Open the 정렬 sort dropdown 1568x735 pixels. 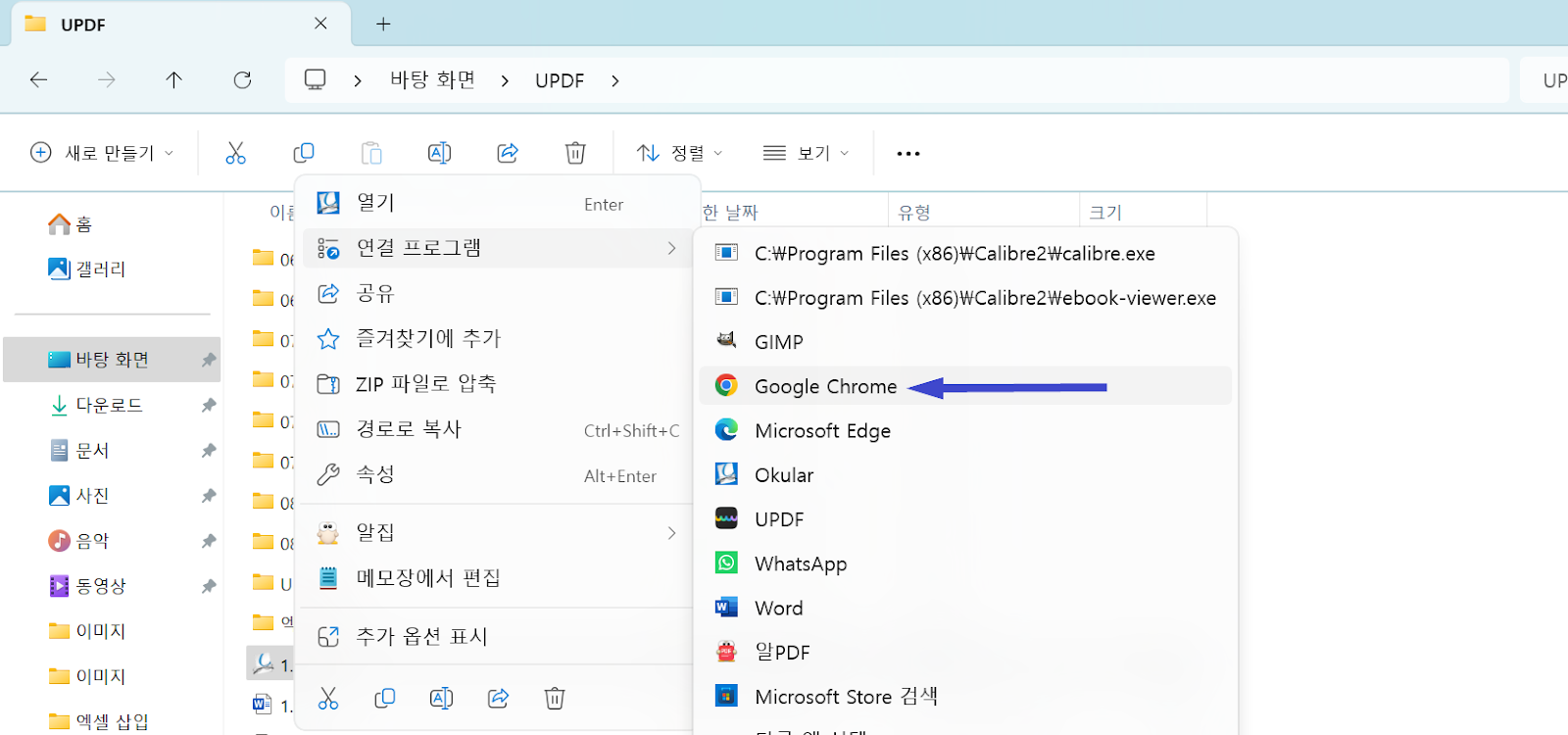[679, 153]
